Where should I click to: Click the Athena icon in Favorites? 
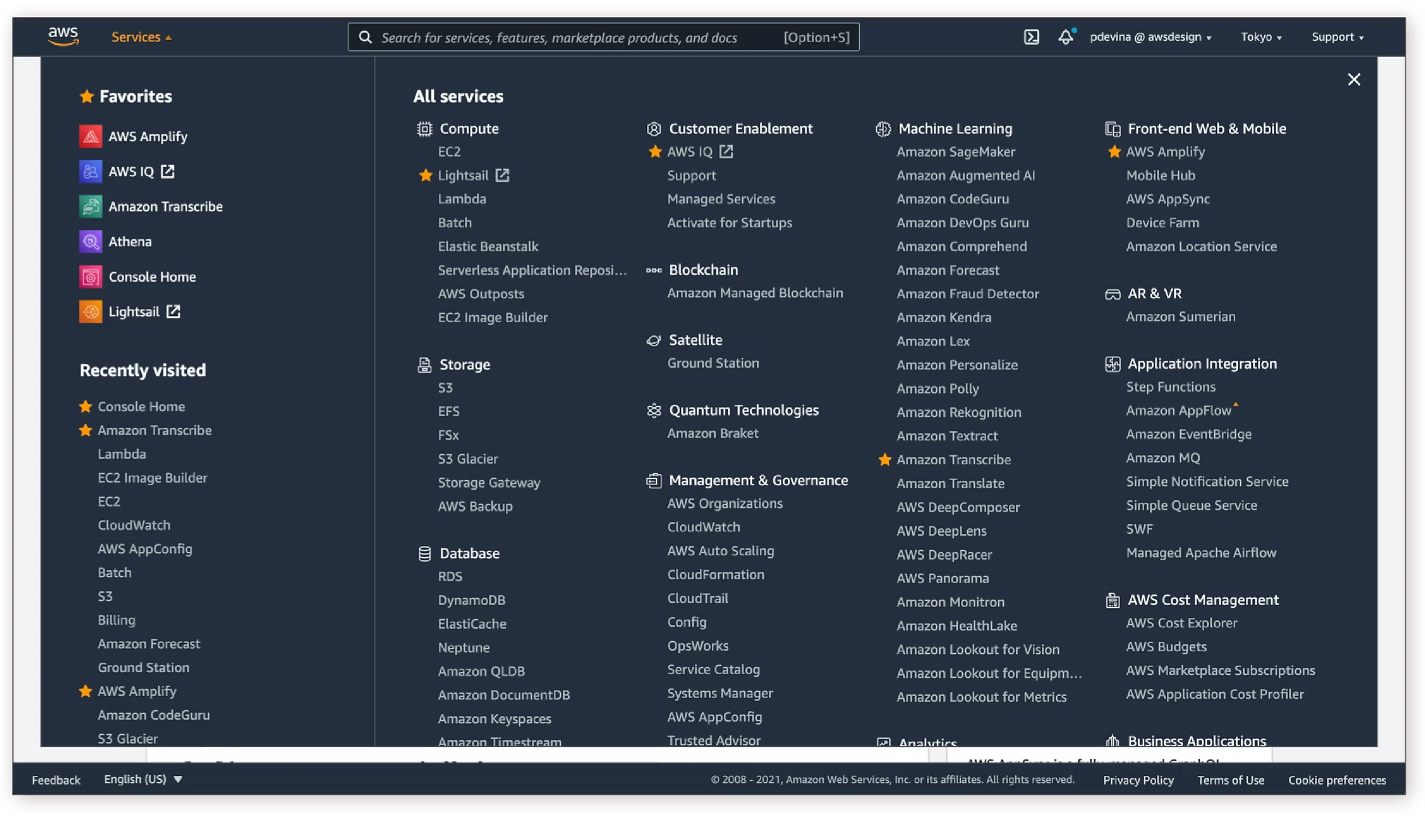point(91,241)
